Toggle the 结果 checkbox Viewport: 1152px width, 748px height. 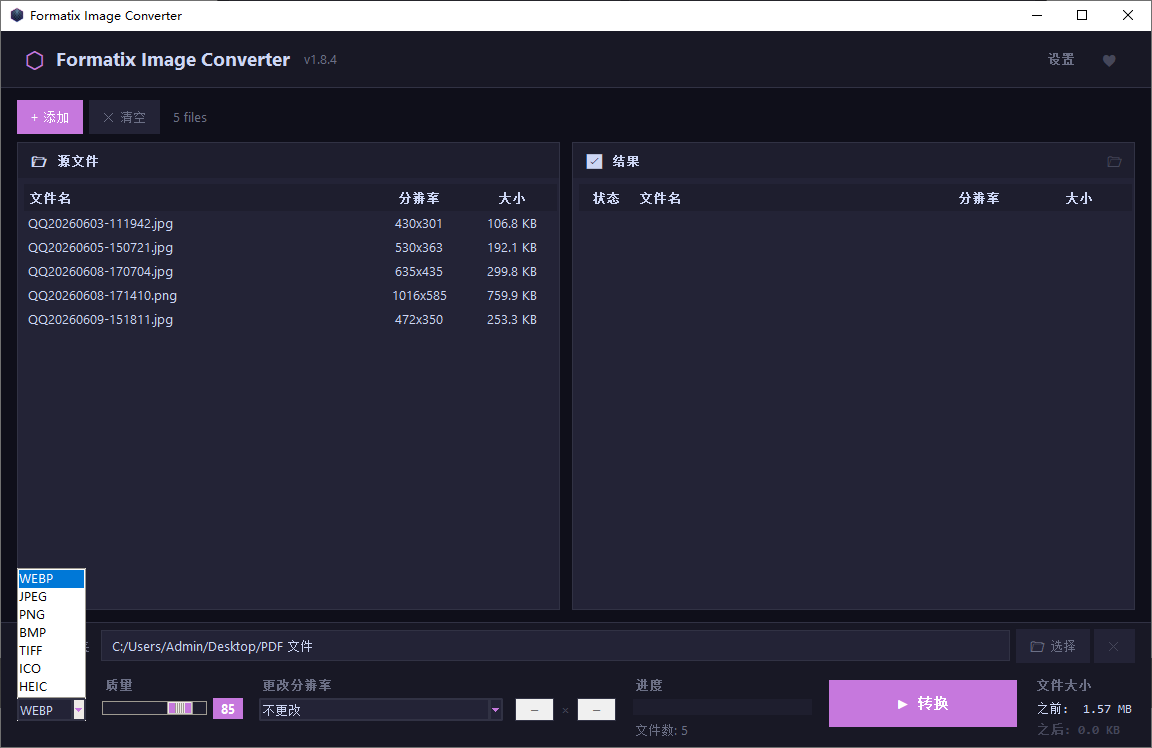click(x=594, y=161)
